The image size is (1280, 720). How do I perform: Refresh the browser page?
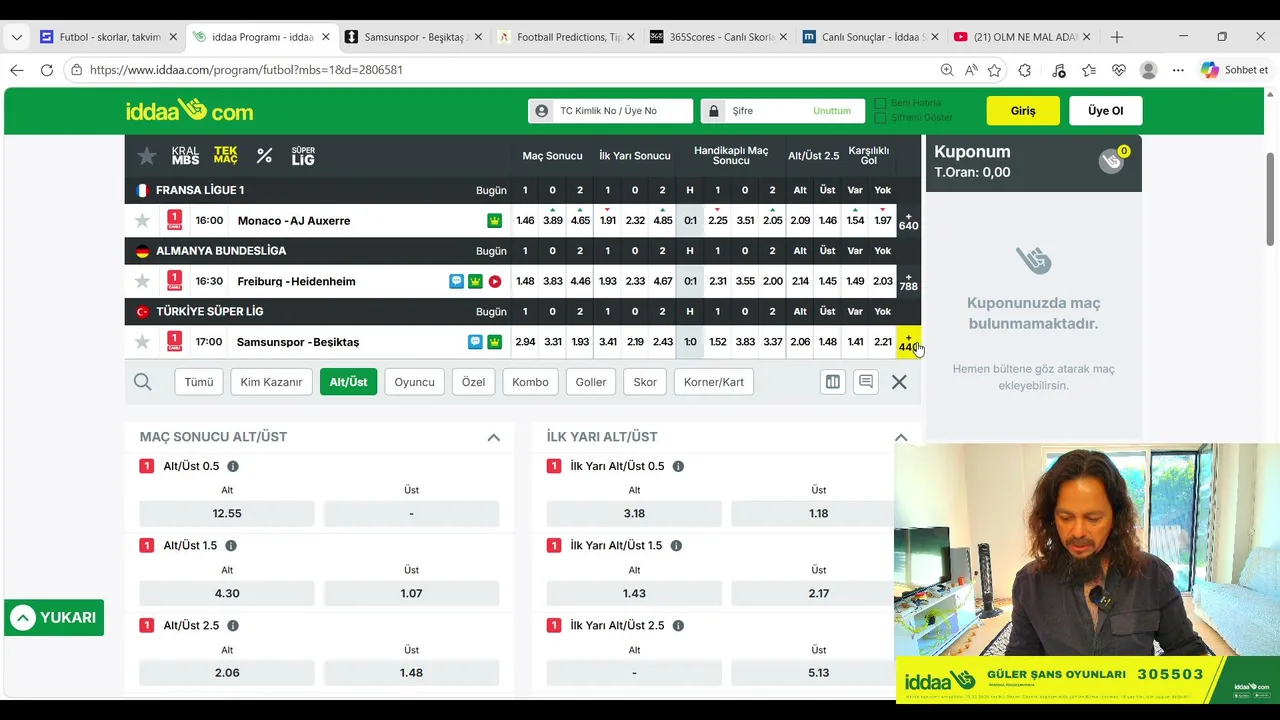[46, 70]
